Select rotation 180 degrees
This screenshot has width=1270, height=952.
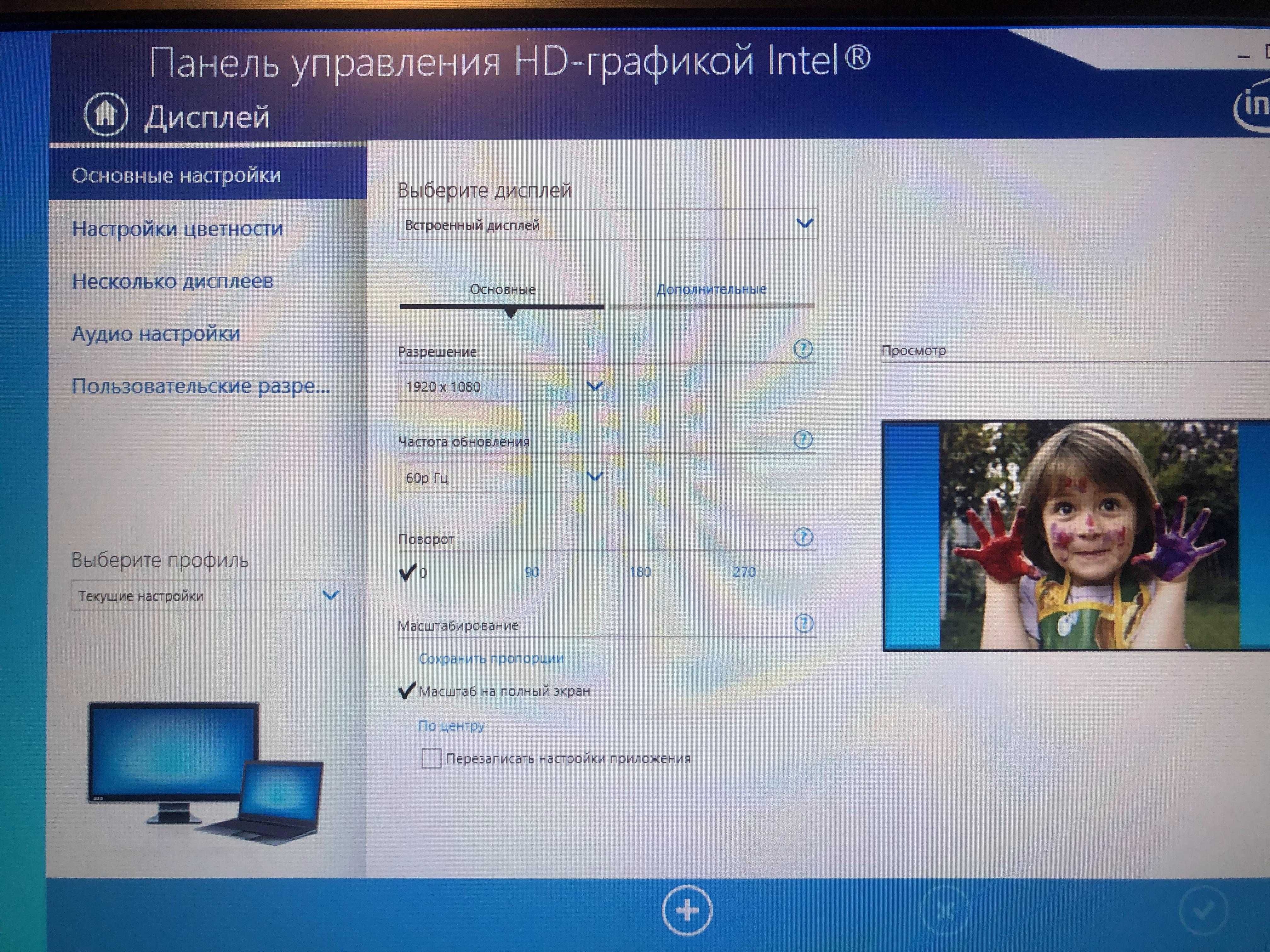click(x=640, y=572)
